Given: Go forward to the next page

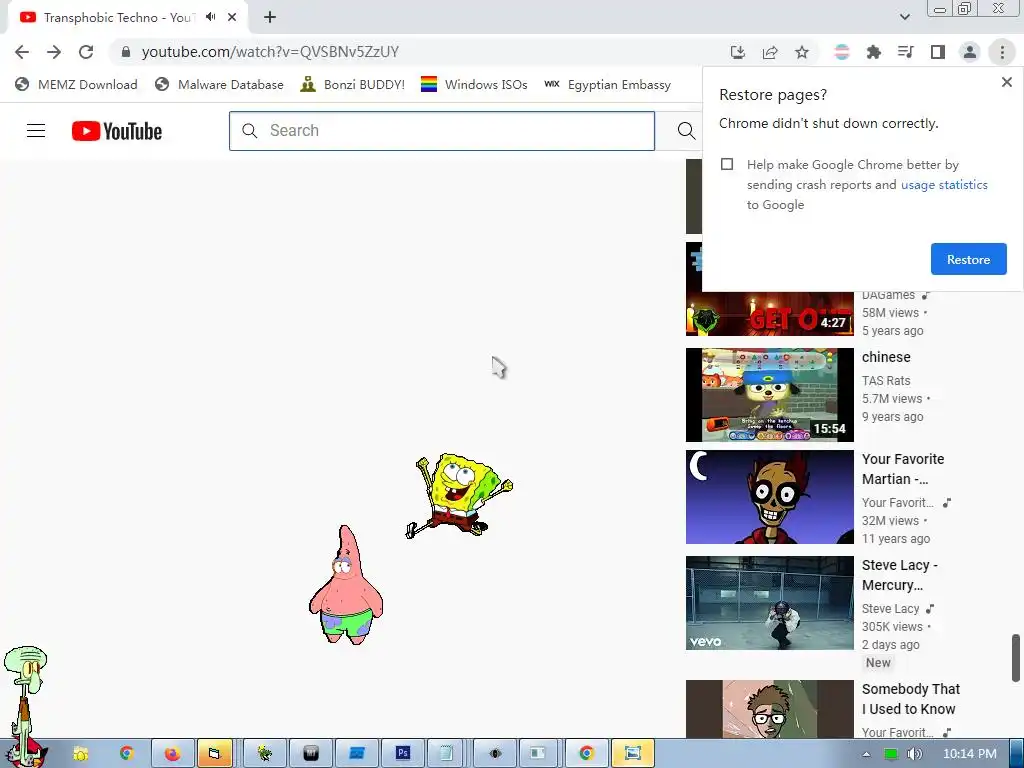Looking at the screenshot, I should [54, 52].
